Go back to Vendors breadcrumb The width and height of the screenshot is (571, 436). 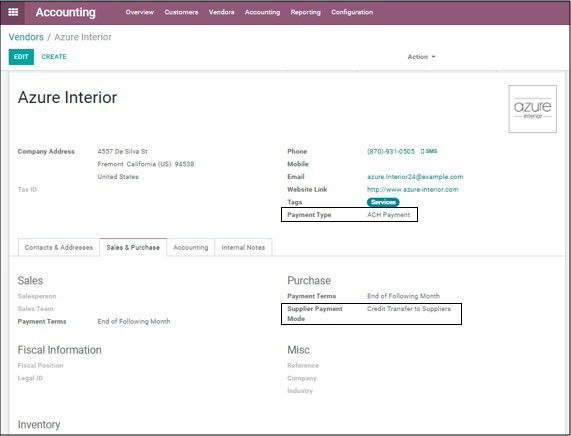pyautogui.click(x=26, y=37)
